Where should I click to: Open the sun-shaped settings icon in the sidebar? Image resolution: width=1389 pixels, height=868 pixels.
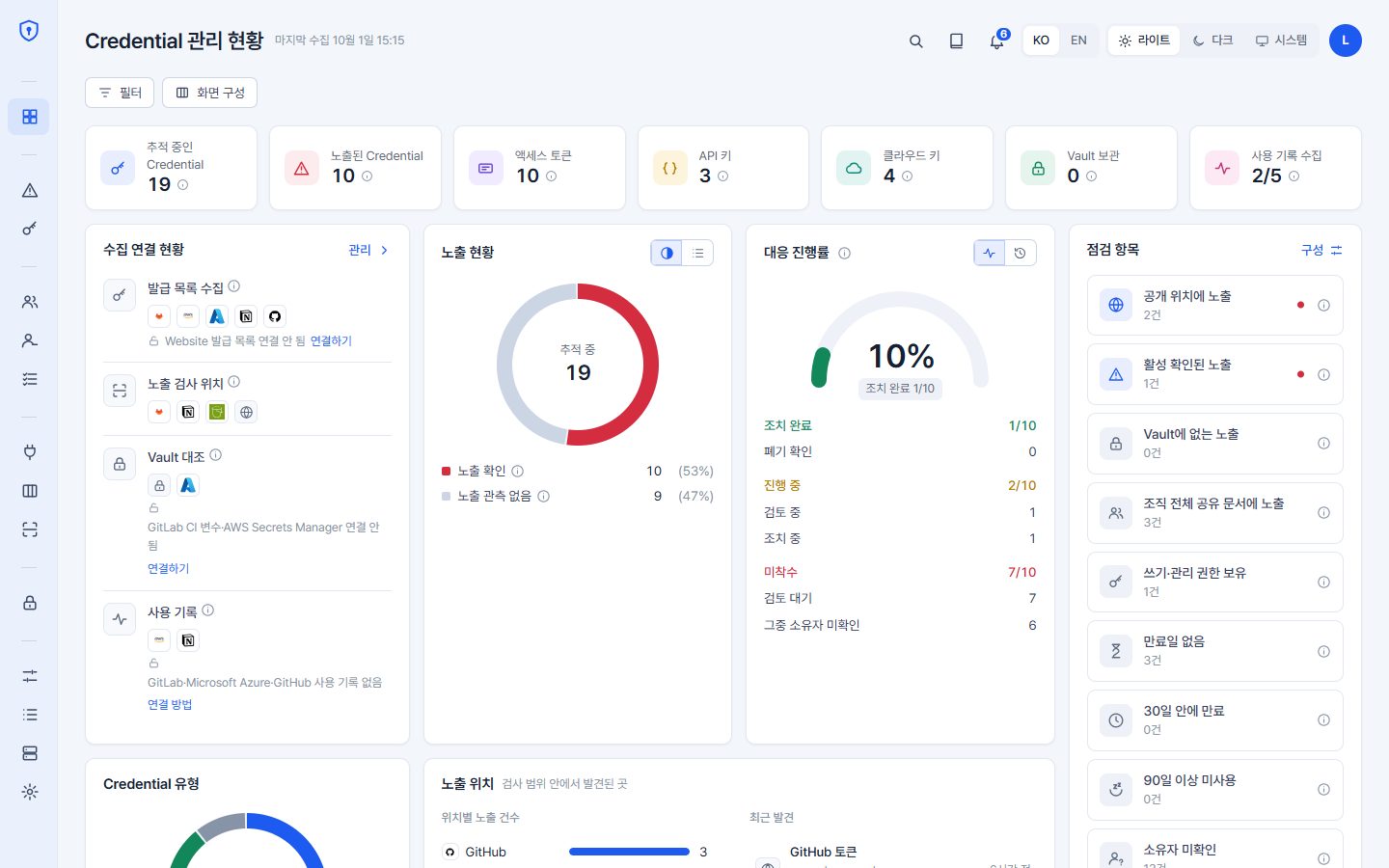tap(29, 792)
